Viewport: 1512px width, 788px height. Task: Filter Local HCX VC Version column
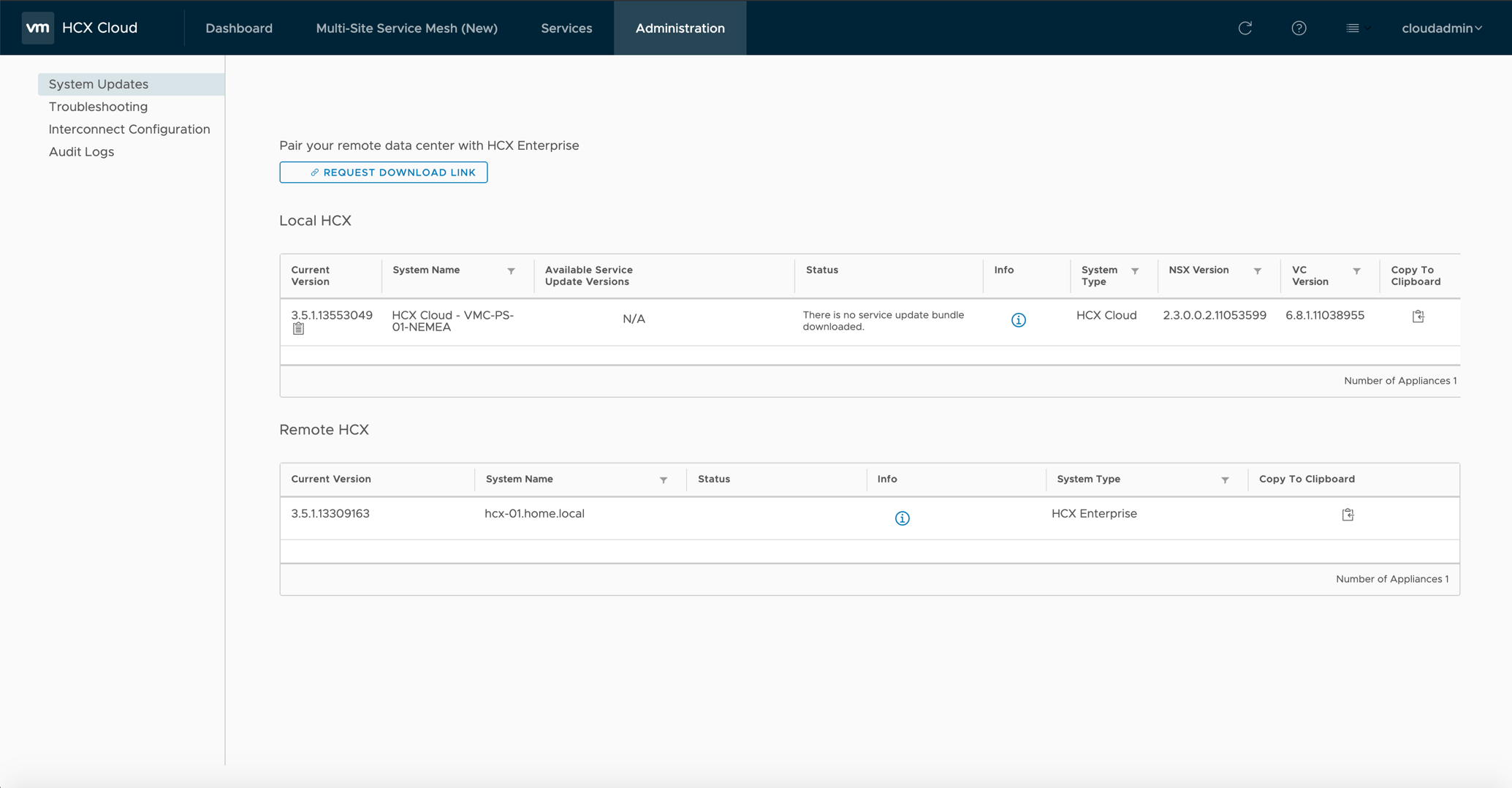coord(1356,271)
